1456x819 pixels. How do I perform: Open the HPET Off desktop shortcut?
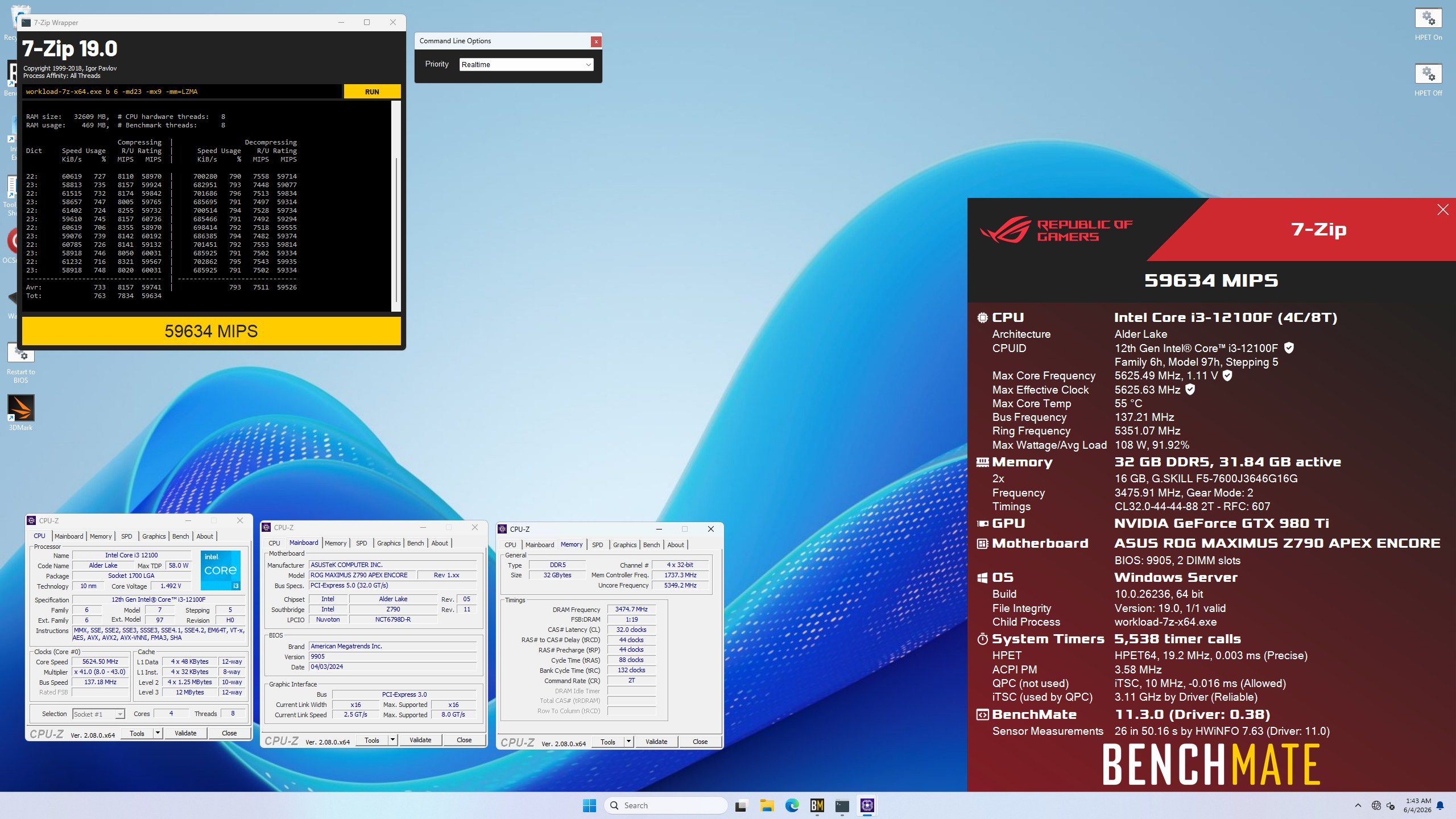click(x=1428, y=80)
